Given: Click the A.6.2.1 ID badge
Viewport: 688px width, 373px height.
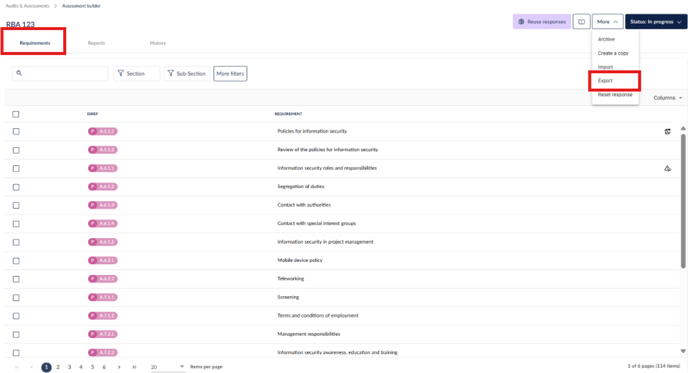Looking at the screenshot, I should (103, 260).
